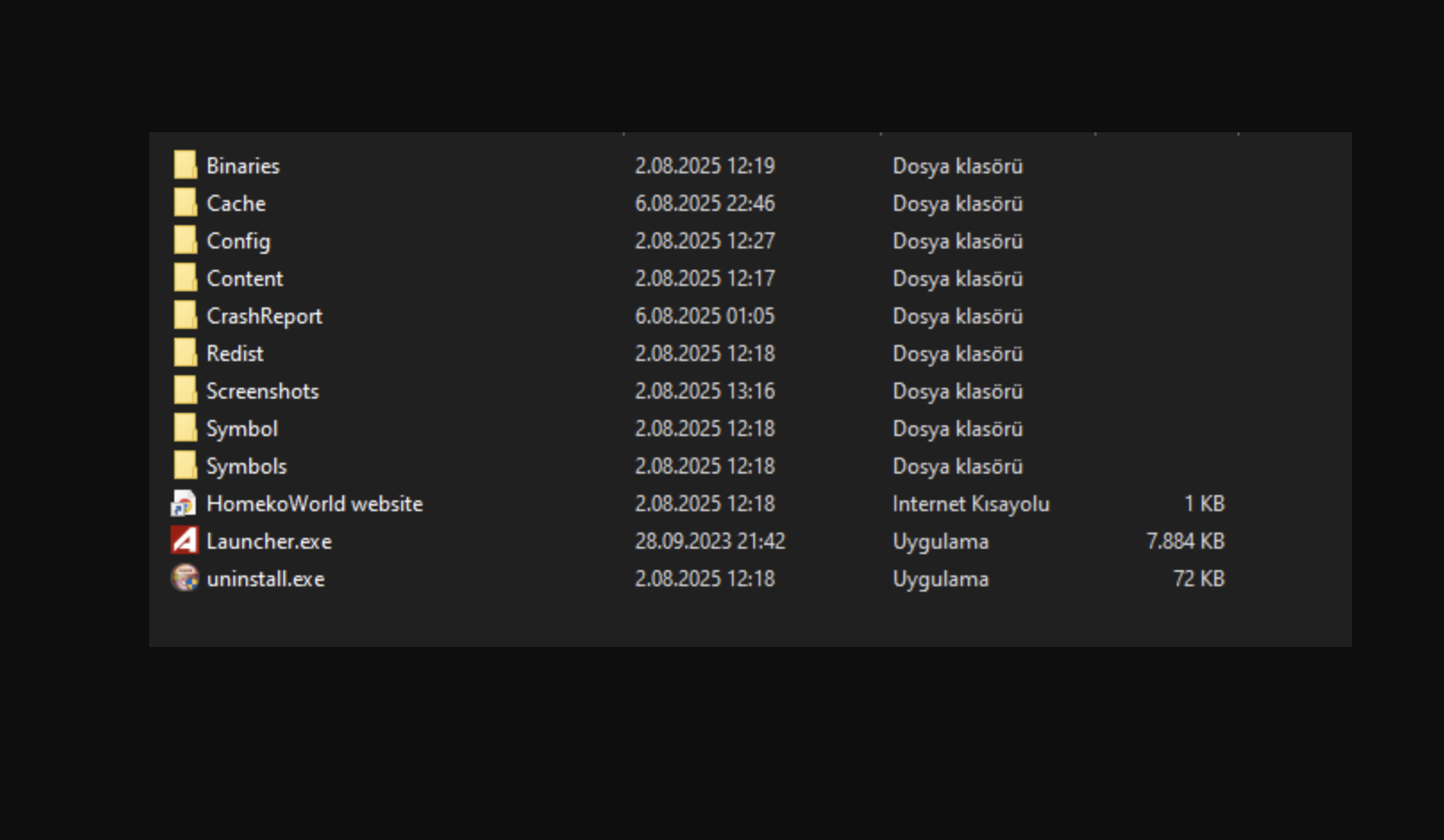Click the HomekoWorld website file name
Viewport: 1444px width, 840px height.
point(315,504)
